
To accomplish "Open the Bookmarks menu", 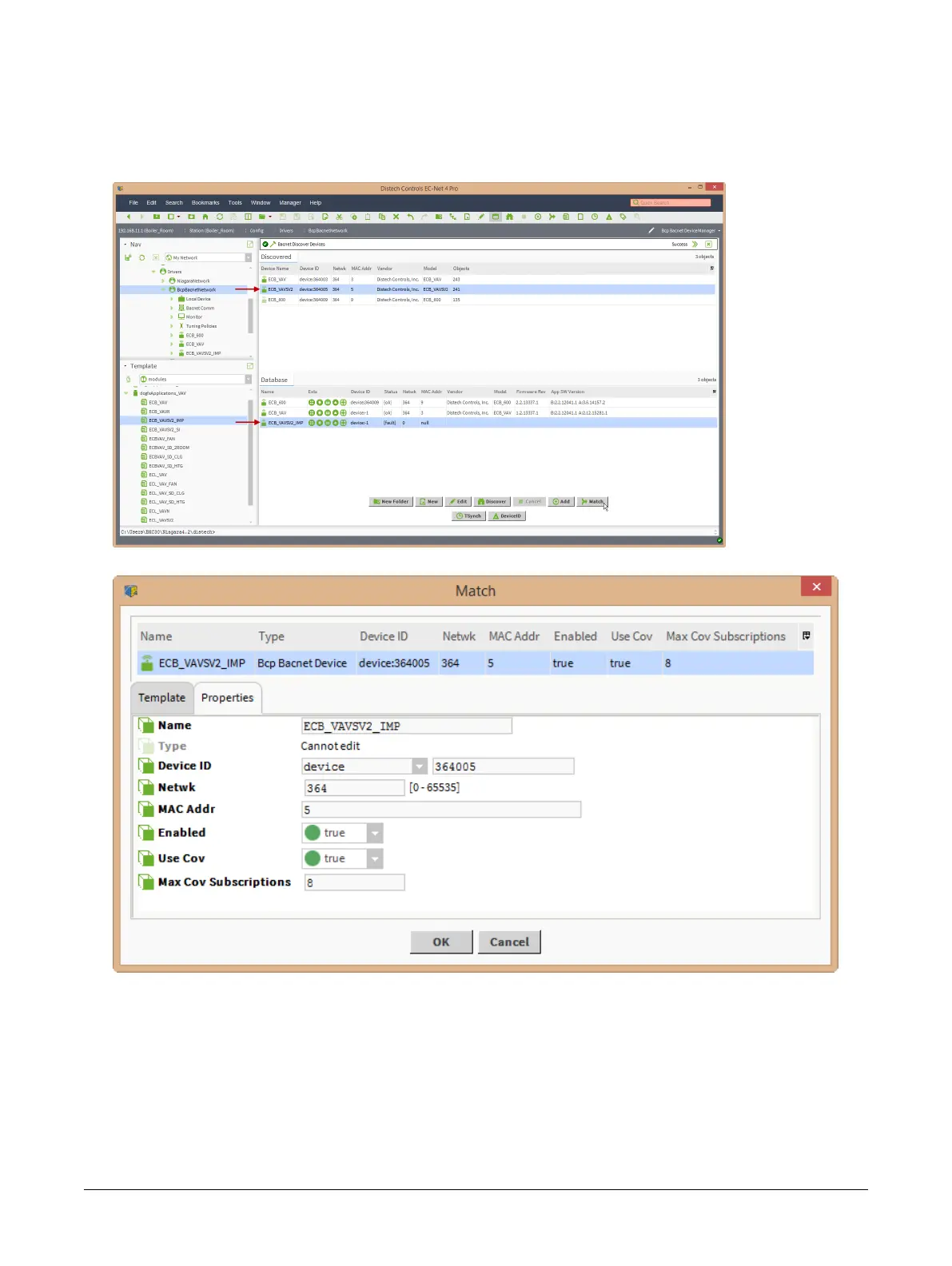I will [205, 203].
